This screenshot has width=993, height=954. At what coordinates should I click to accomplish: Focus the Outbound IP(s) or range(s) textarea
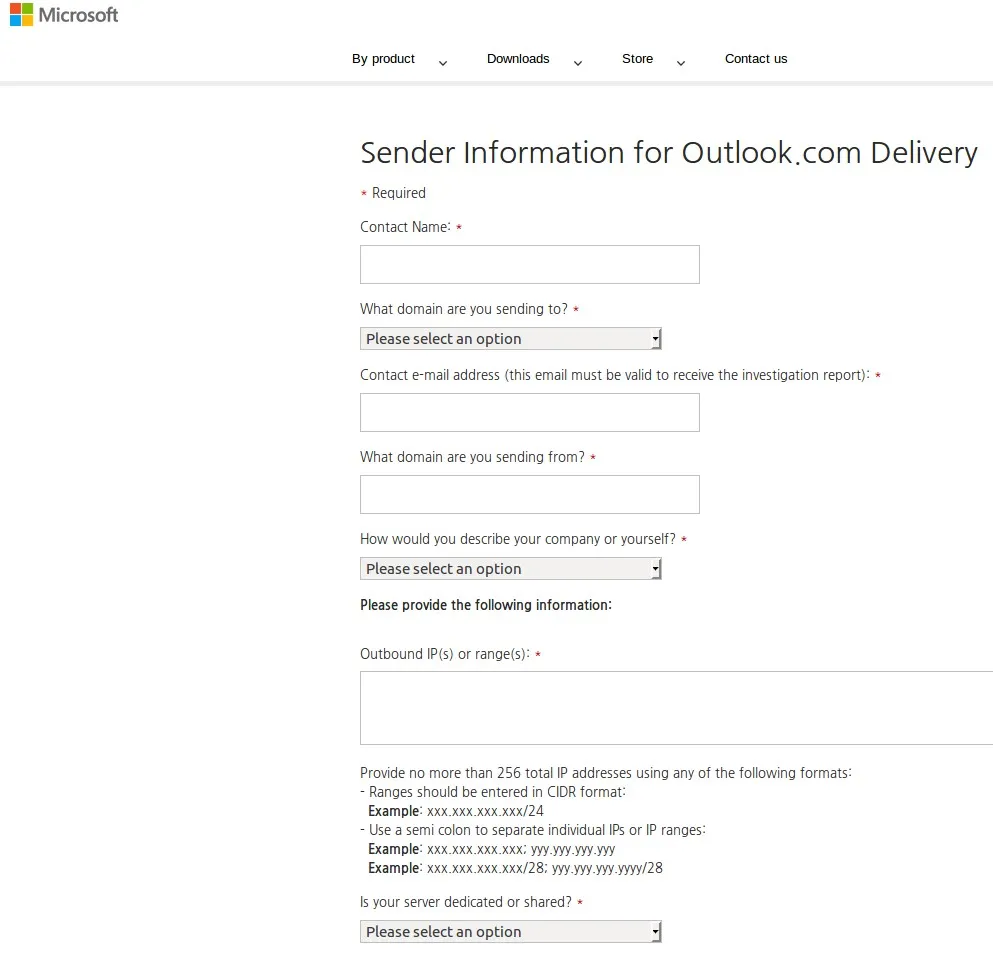tap(676, 708)
